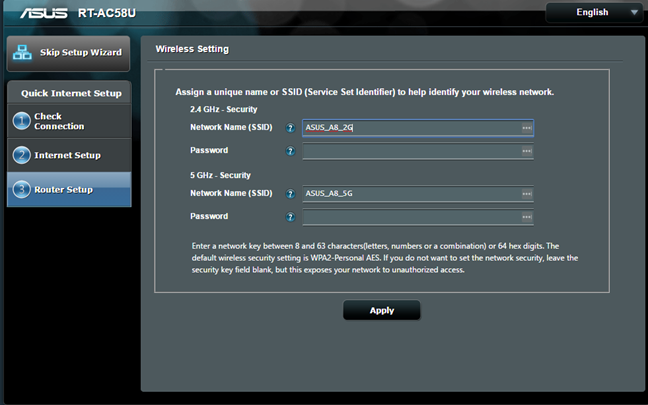Click the Skip Setup Wizard button
The width and height of the screenshot is (648, 405).
pos(69,53)
